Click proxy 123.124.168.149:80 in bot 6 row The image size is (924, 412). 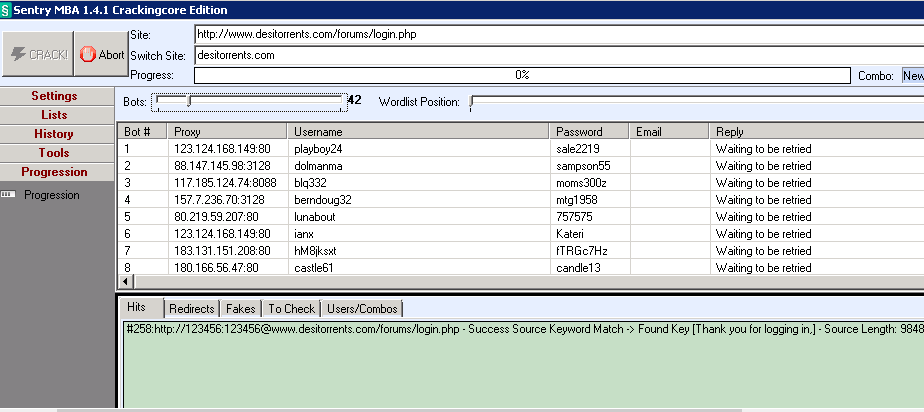[222, 234]
